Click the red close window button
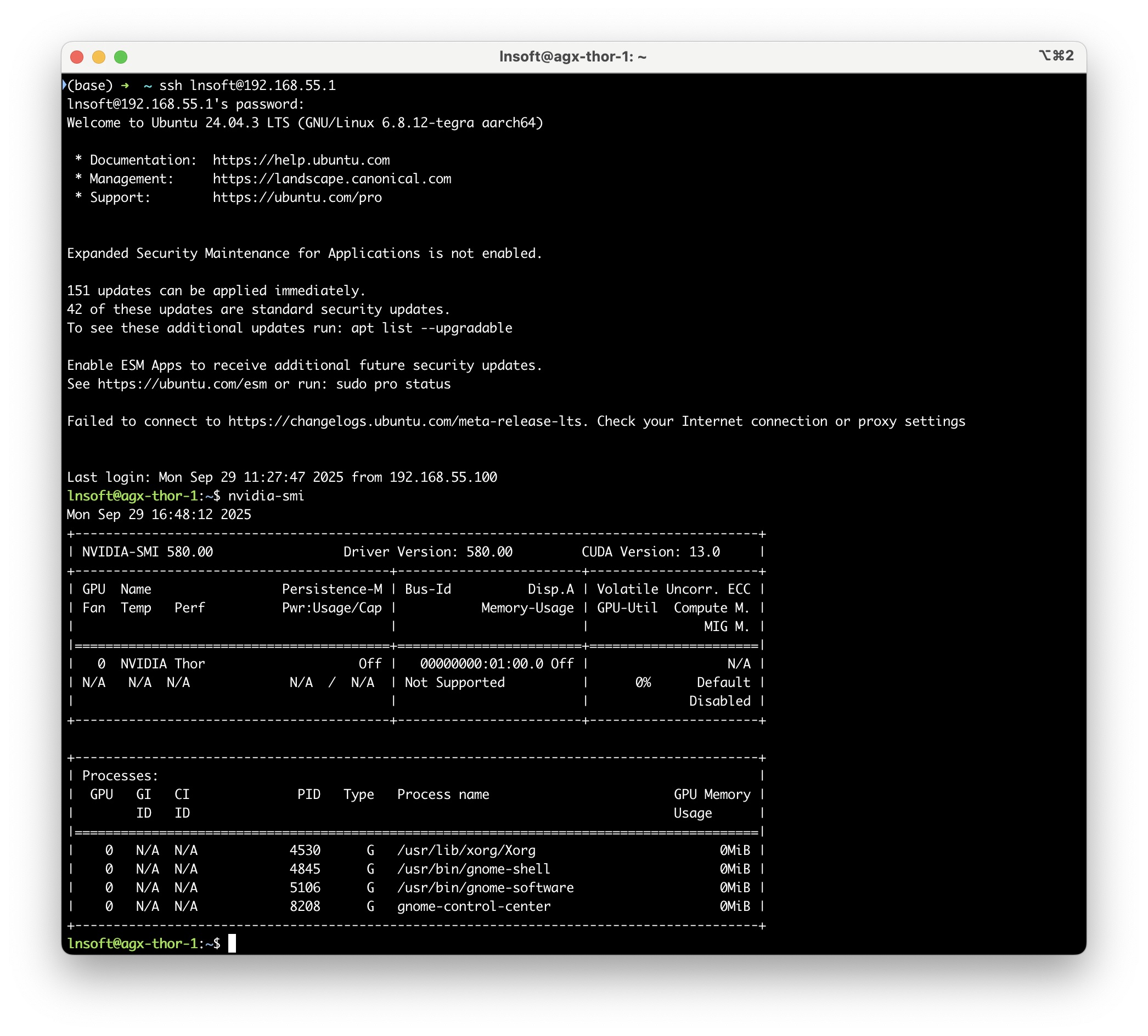 pos(77,57)
